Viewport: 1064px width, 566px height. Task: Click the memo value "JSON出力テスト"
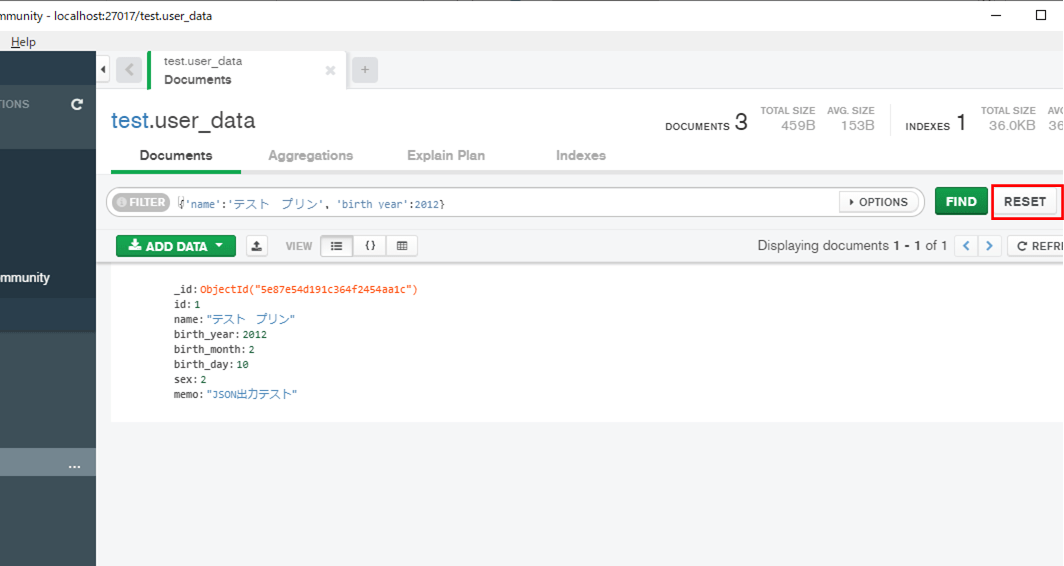tap(252, 394)
